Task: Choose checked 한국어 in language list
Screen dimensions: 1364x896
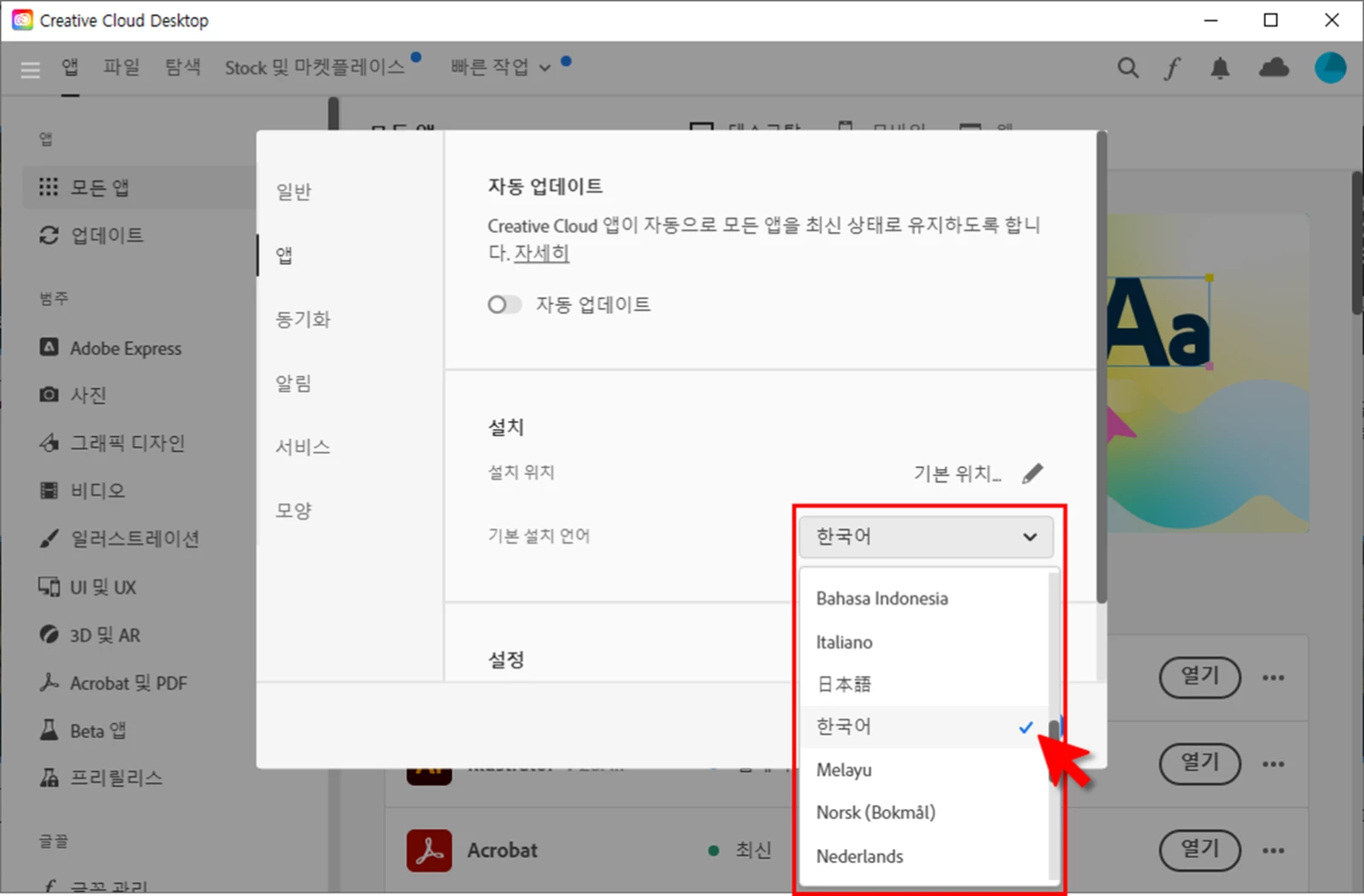Action: point(925,726)
